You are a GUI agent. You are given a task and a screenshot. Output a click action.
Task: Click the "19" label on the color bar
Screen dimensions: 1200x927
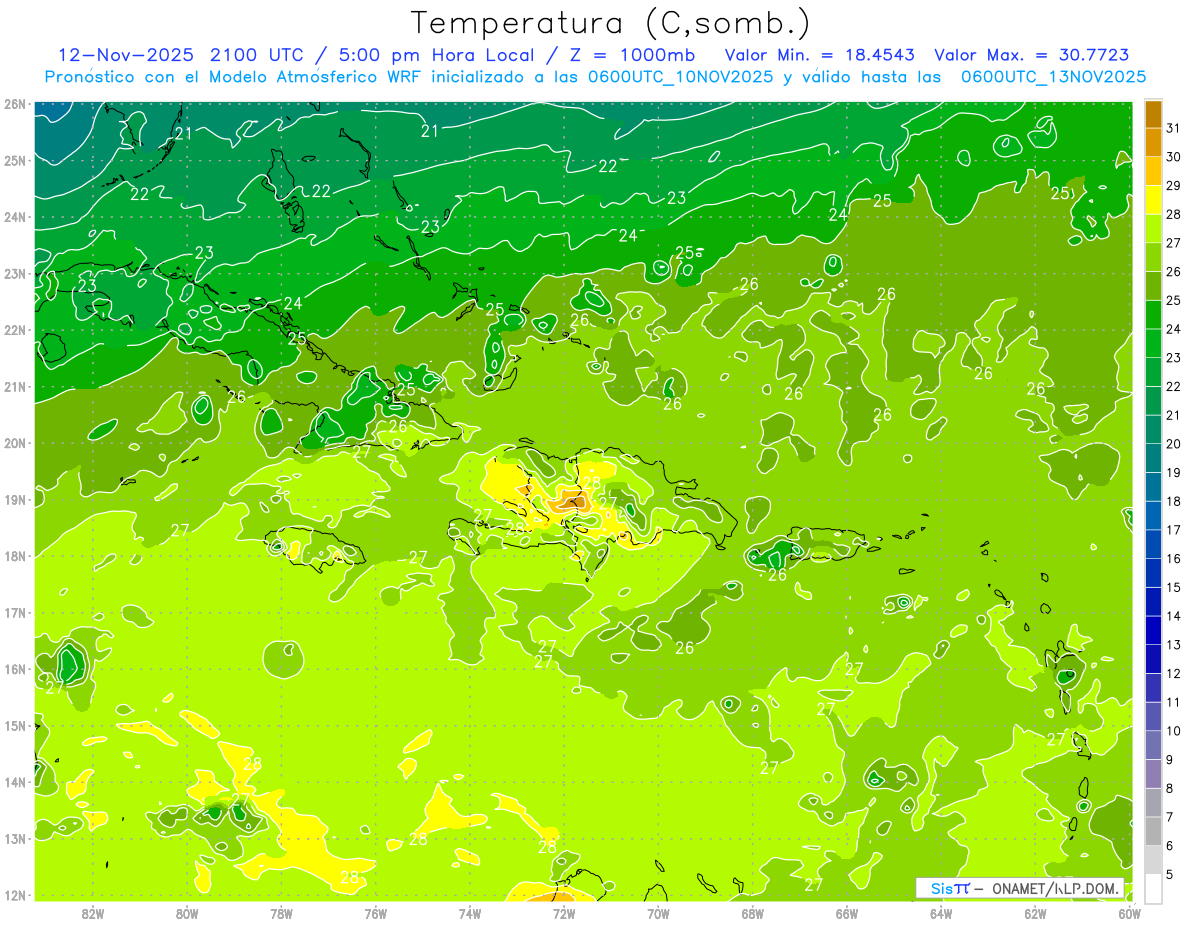(x=1174, y=473)
